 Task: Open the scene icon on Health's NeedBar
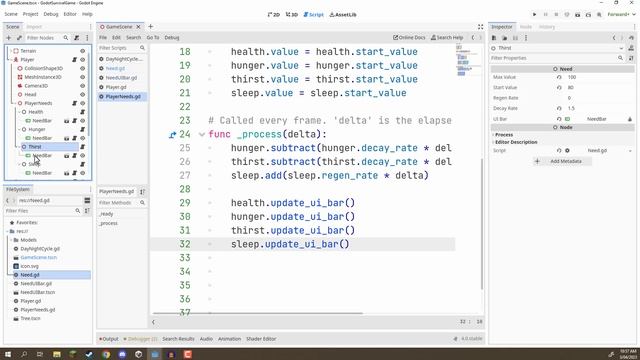tap(67, 121)
